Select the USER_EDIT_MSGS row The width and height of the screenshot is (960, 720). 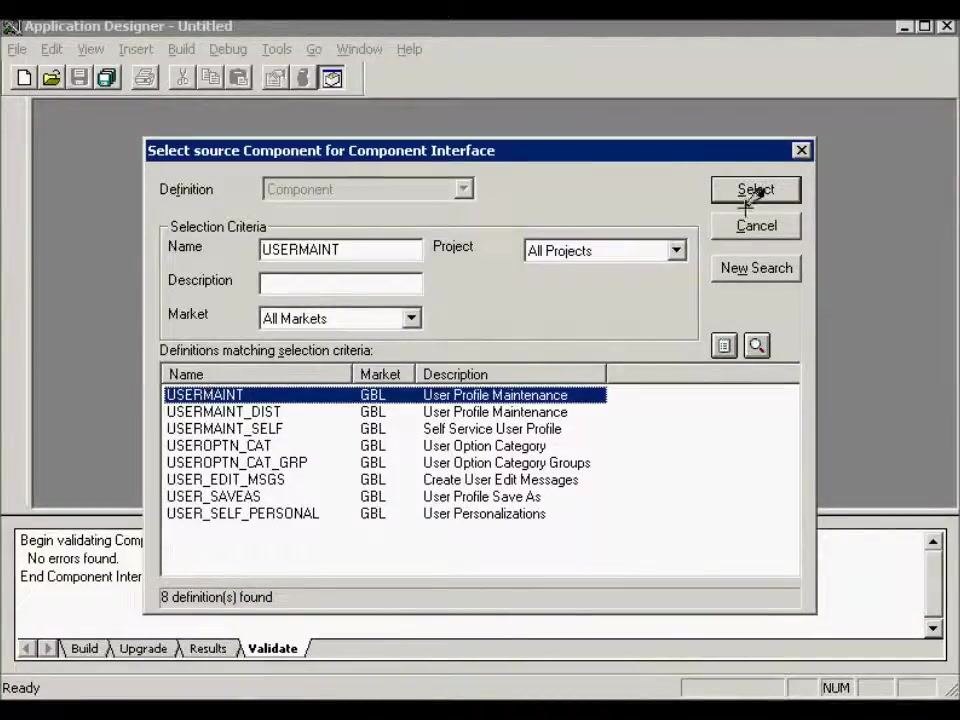[x=386, y=479]
